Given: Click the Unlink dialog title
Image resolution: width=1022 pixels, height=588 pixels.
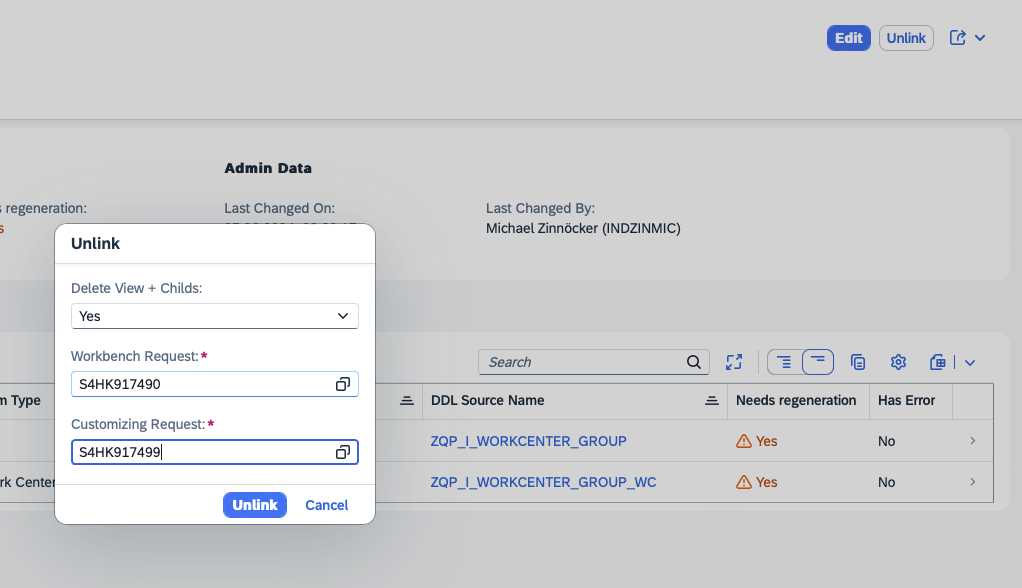Looking at the screenshot, I should click(95, 243).
